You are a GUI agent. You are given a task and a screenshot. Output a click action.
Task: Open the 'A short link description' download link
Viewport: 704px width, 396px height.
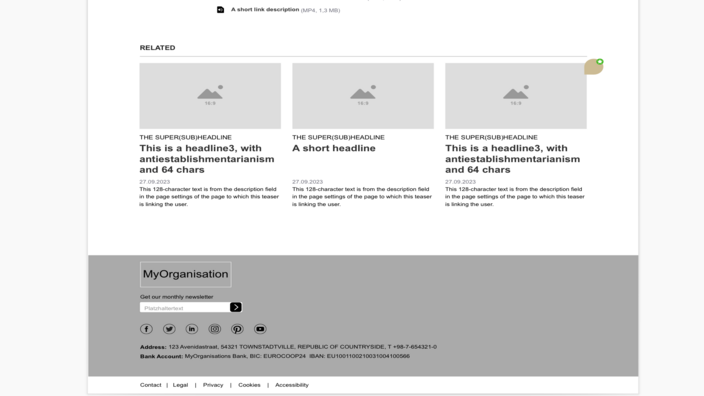tap(265, 9)
